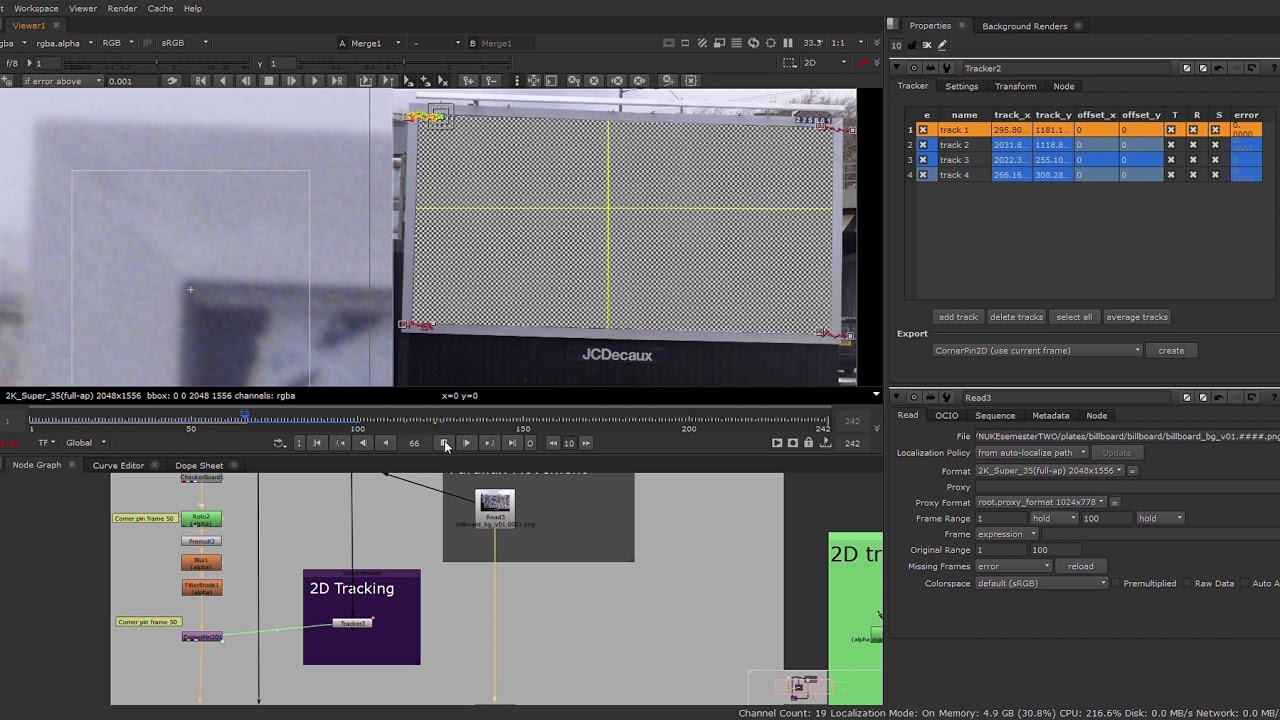Toggle the S checkbox for track 3
This screenshot has height=720, width=1280.
point(1215,160)
